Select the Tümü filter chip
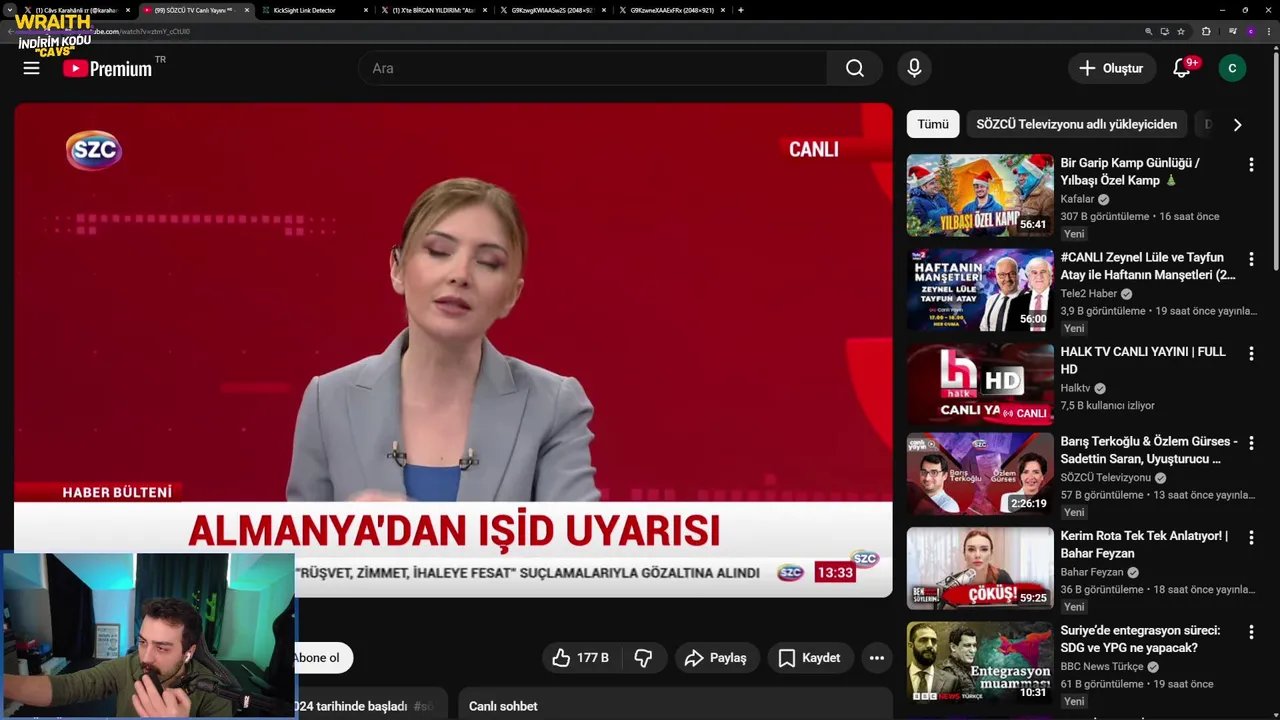The image size is (1280, 720). click(932, 124)
